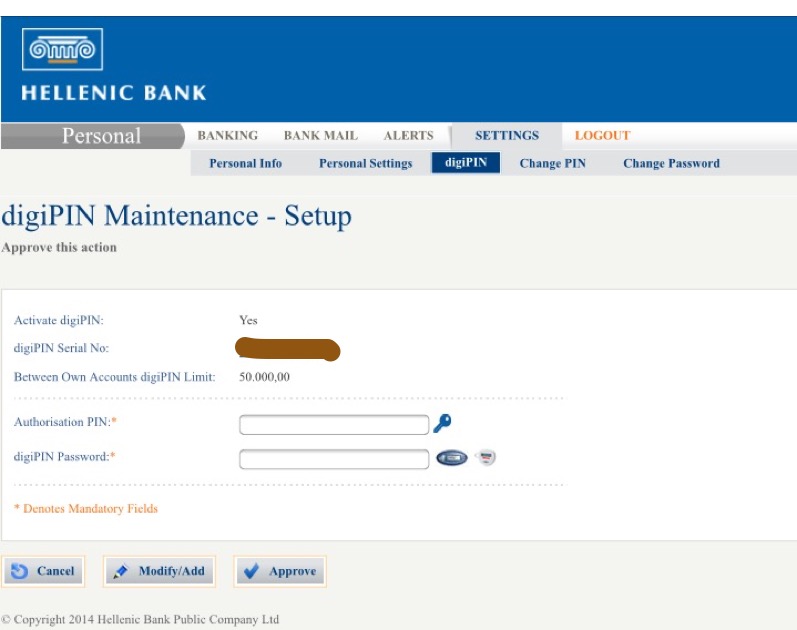Select the Settings tab
Viewport: 797px width, 630px height.
tap(506, 136)
